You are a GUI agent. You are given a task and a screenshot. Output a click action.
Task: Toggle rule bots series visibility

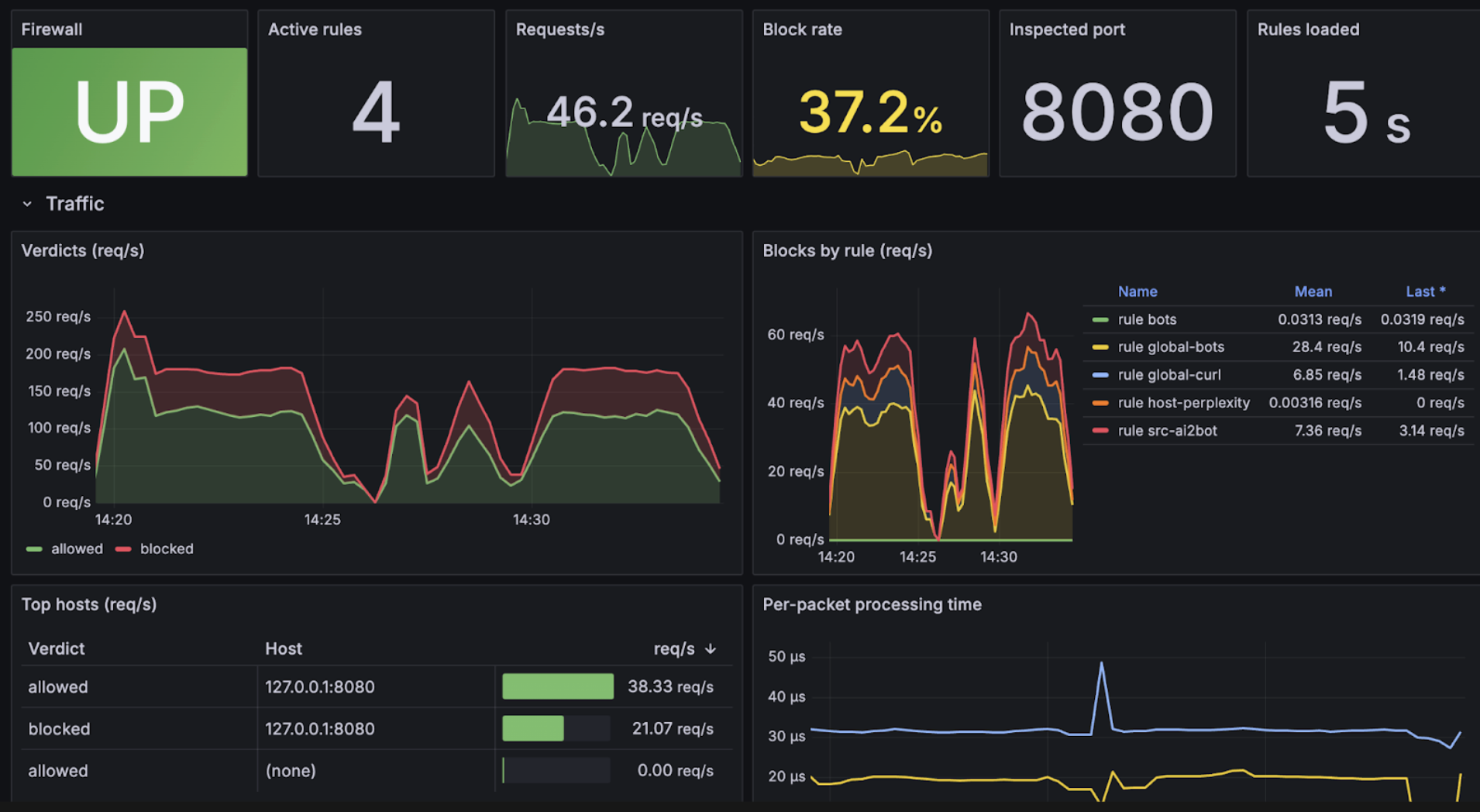[x=1147, y=319]
